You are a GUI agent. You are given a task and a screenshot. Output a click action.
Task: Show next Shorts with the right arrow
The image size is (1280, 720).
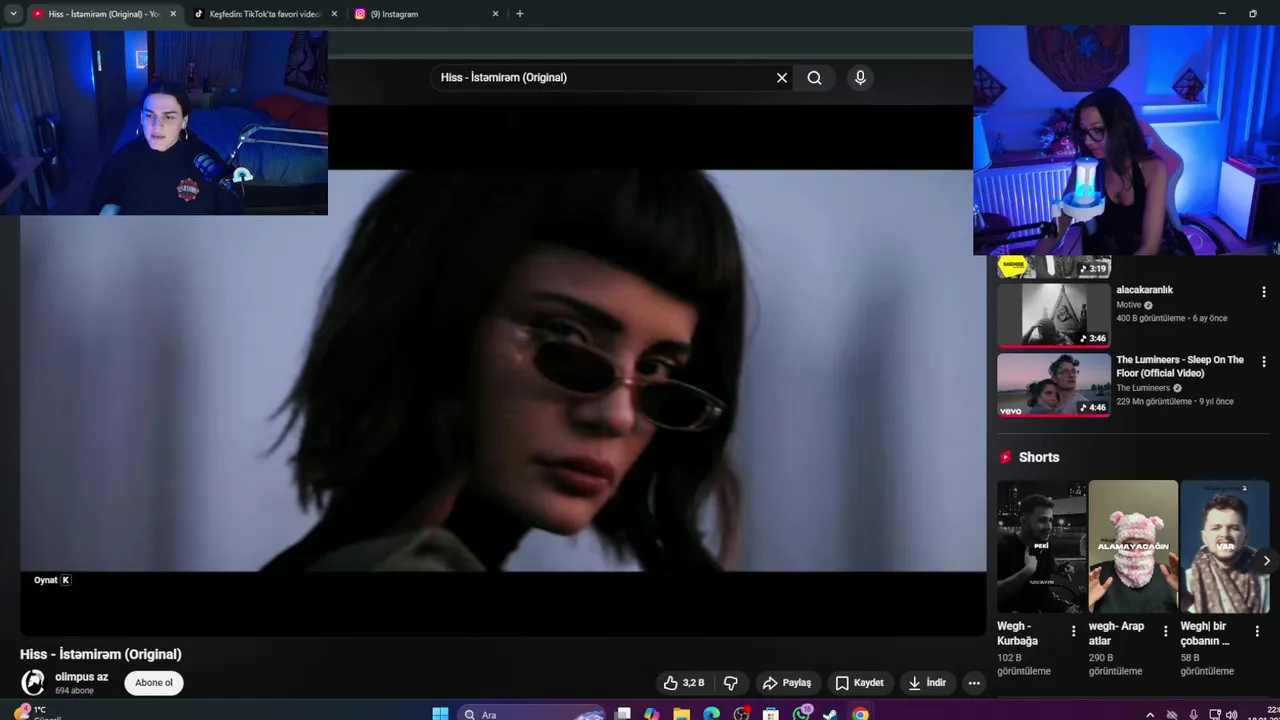coord(1266,561)
